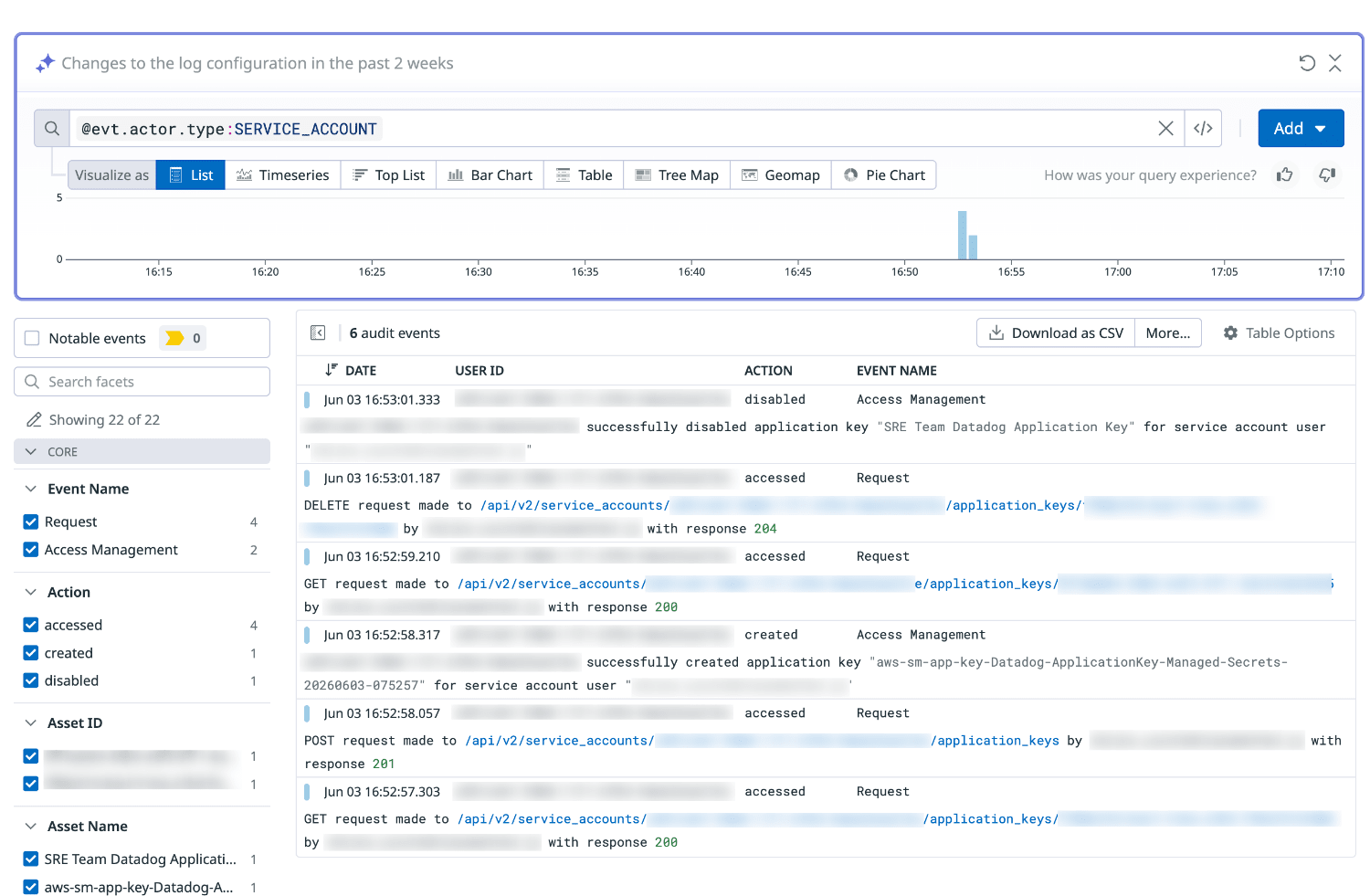The image size is (1370, 896).
Task: Uncheck aws-sm-app-key-Datadog asset name checkbox
Action: point(31,887)
